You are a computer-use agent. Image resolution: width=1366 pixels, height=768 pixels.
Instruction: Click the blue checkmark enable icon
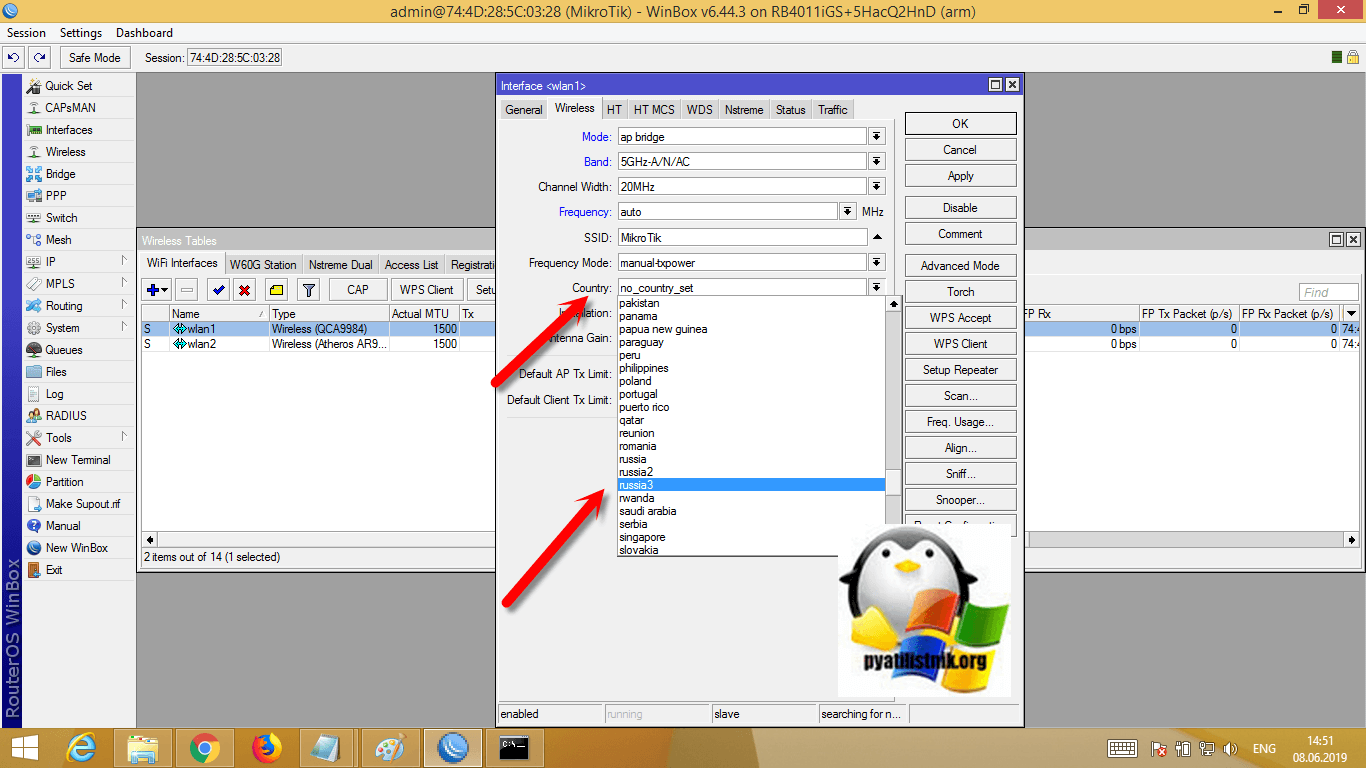(217, 290)
